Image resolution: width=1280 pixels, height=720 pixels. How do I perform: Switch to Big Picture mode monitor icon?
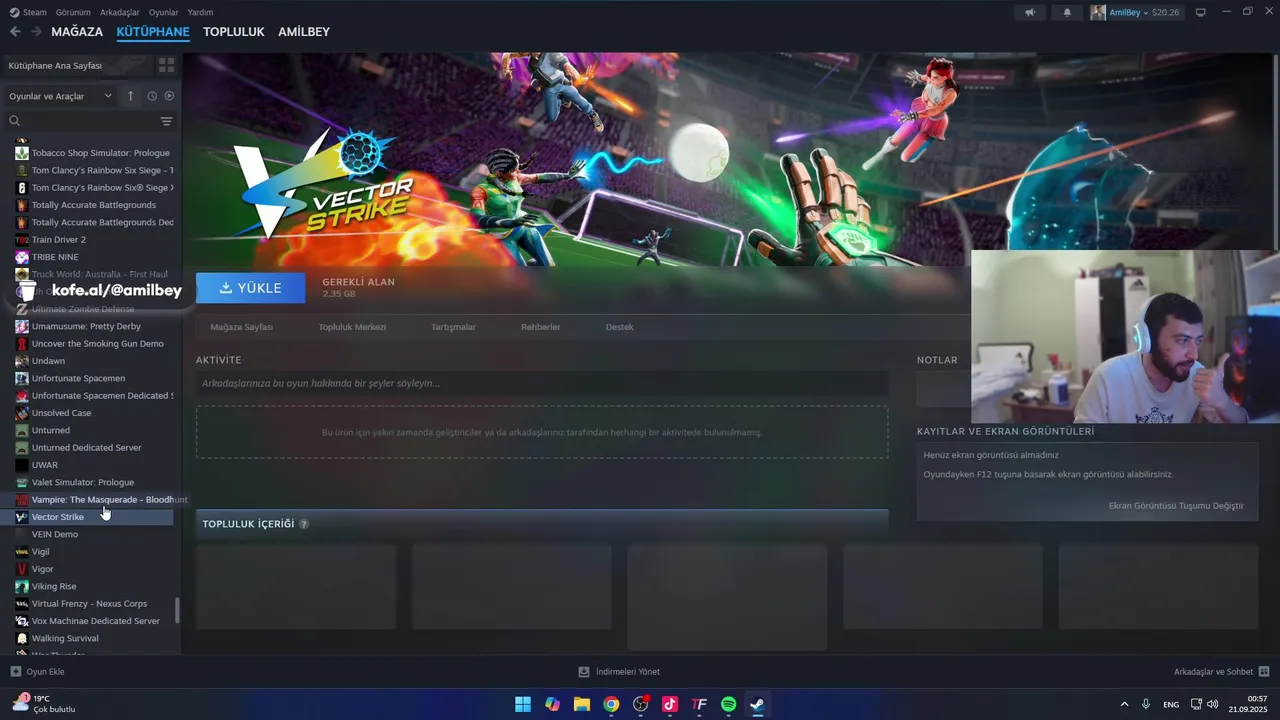1201,12
